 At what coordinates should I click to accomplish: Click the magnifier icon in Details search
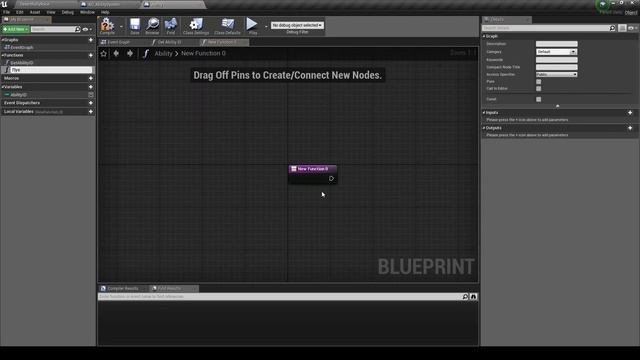(x=612, y=28)
